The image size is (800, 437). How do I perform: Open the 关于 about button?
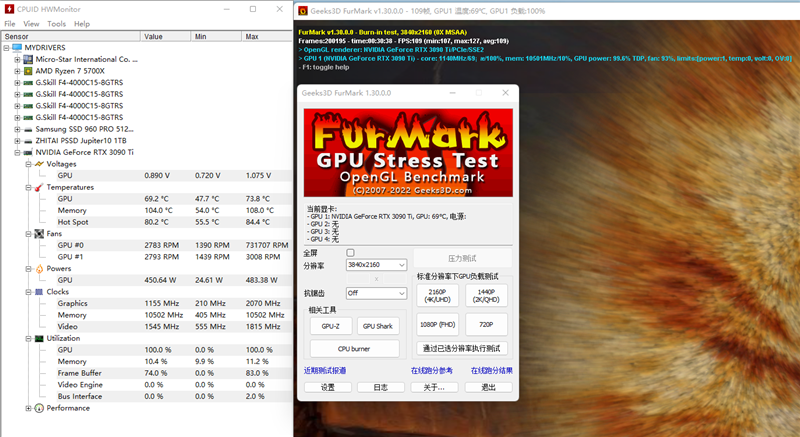pos(434,387)
